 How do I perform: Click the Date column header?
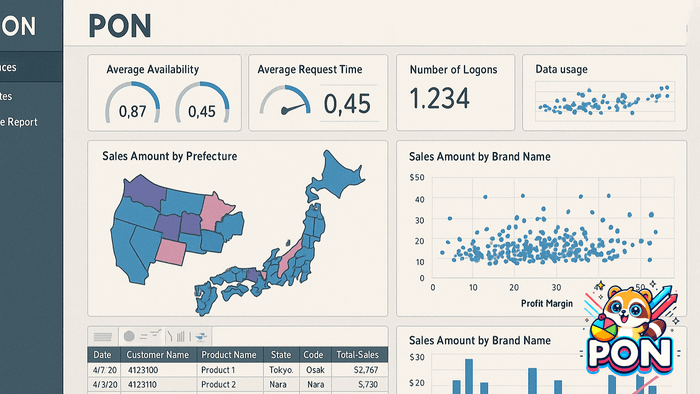point(102,355)
